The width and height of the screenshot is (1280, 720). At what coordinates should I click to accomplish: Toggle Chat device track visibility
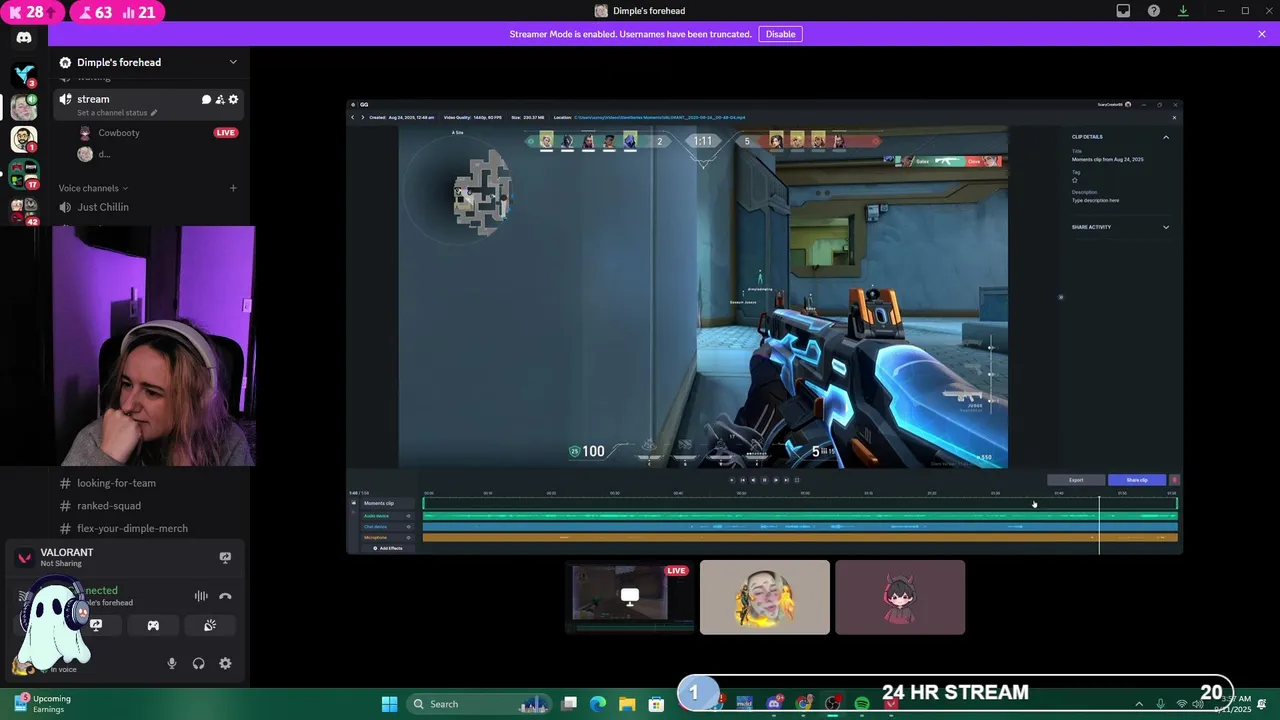408,527
